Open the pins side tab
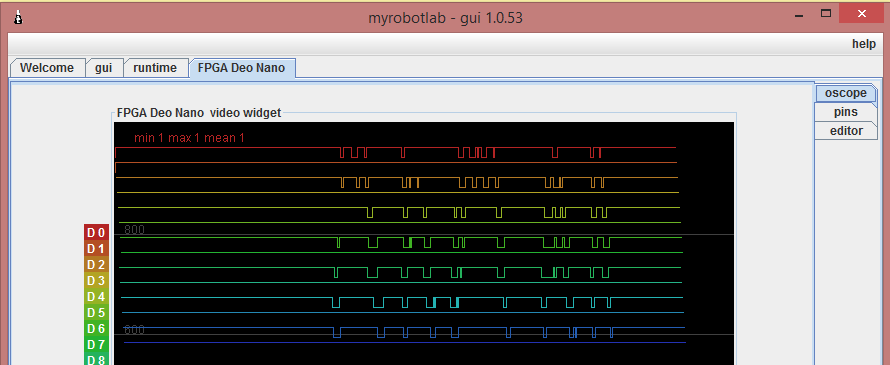 (x=846, y=112)
